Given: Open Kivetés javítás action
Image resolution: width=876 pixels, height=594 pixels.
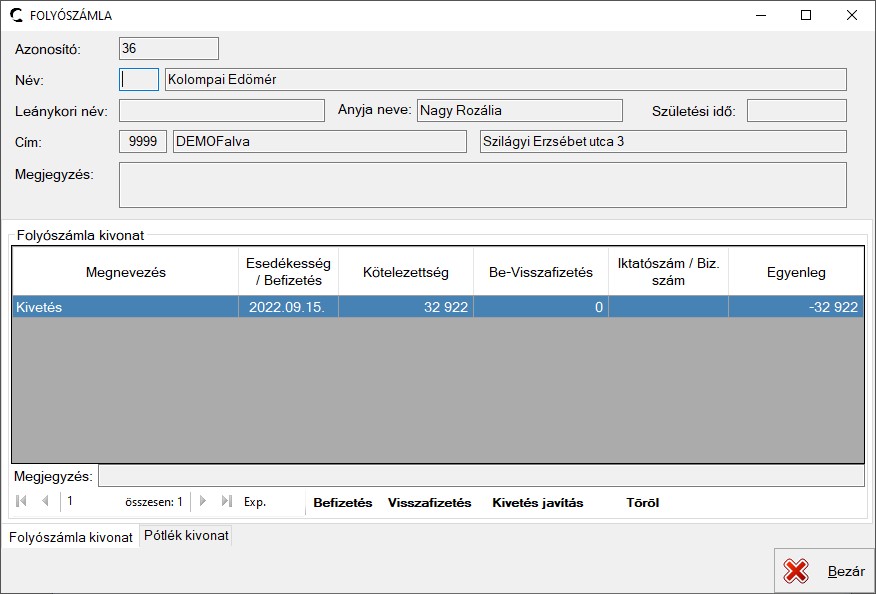Looking at the screenshot, I should pyautogui.click(x=537, y=503).
